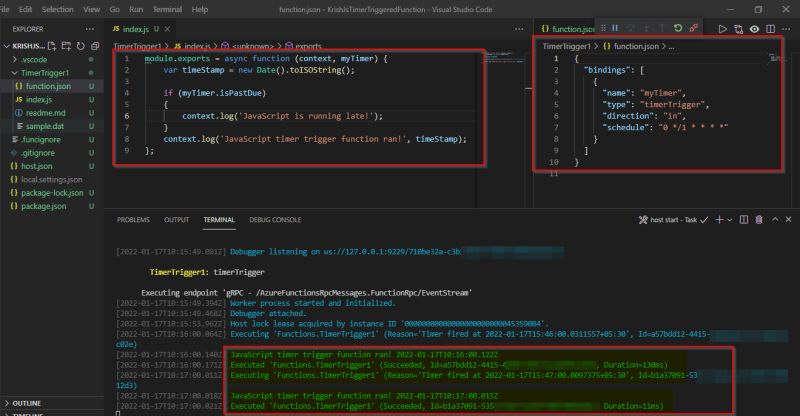Kill terminal with trash icon
This screenshot has height=416, width=800.
pos(759,219)
